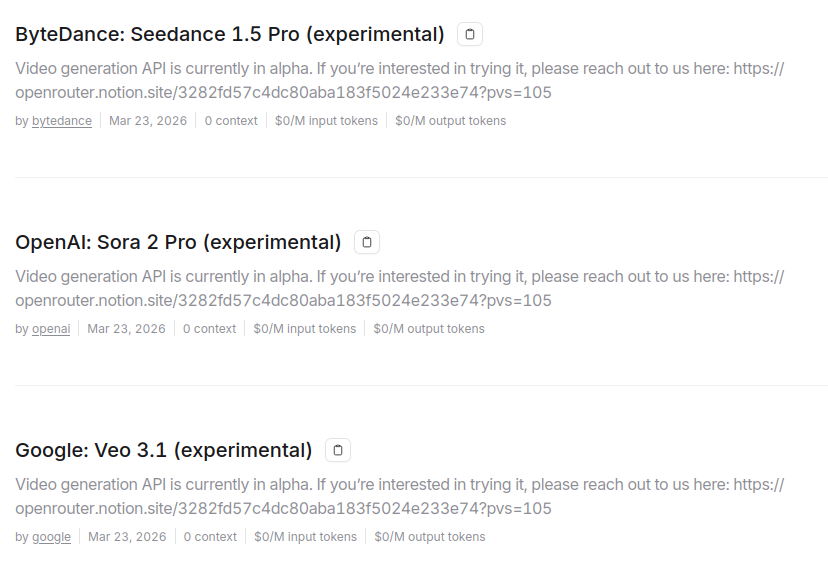828x573 pixels.
Task: Click output tokens price under Veo 3.1
Action: coord(430,537)
